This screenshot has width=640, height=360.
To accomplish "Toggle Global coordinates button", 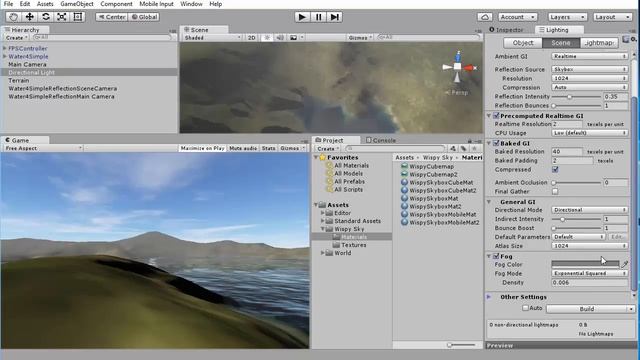I will point(144,17).
